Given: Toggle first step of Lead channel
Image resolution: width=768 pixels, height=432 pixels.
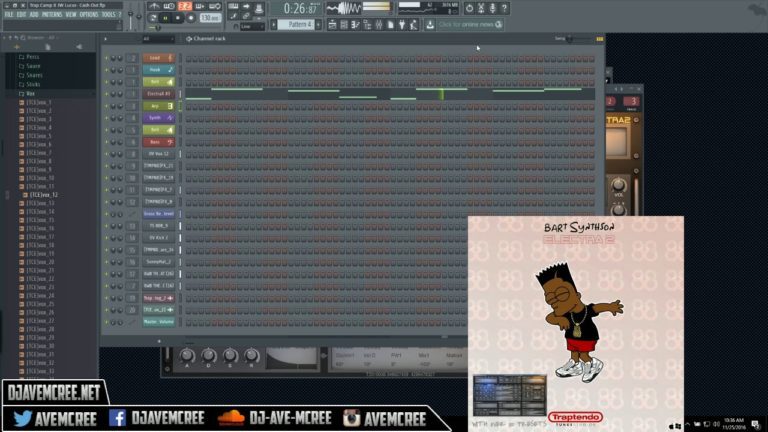Looking at the screenshot, I should pyautogui.click(x=189, y=58).
